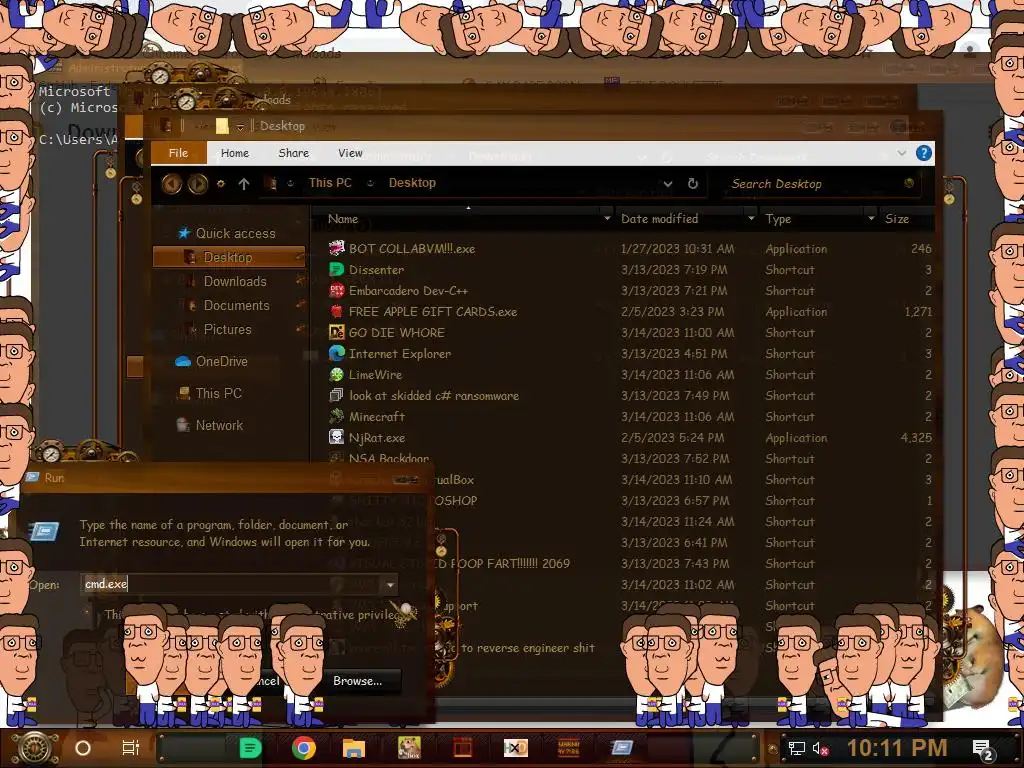Open the File ribbon tab

tap(178, 153)
